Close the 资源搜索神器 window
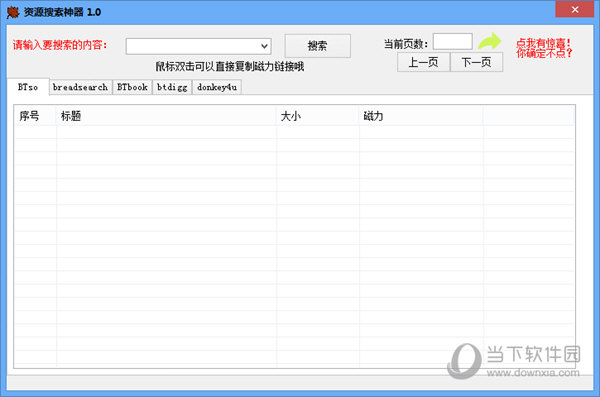 pyautogui.click(x=575, y=10)
